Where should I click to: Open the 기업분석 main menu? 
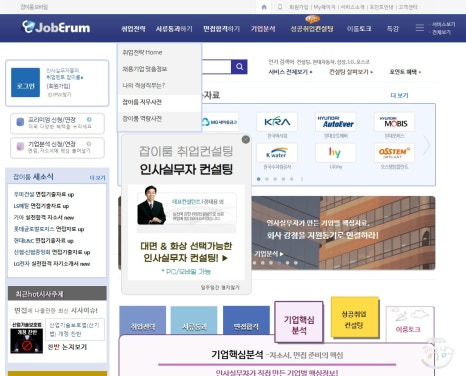pos(263,29)
